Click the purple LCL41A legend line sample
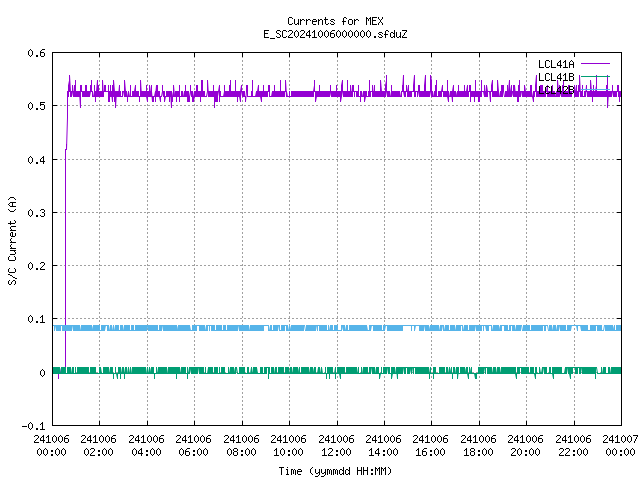This screenshot has height=480, width=640. click(x=595, y=64)
